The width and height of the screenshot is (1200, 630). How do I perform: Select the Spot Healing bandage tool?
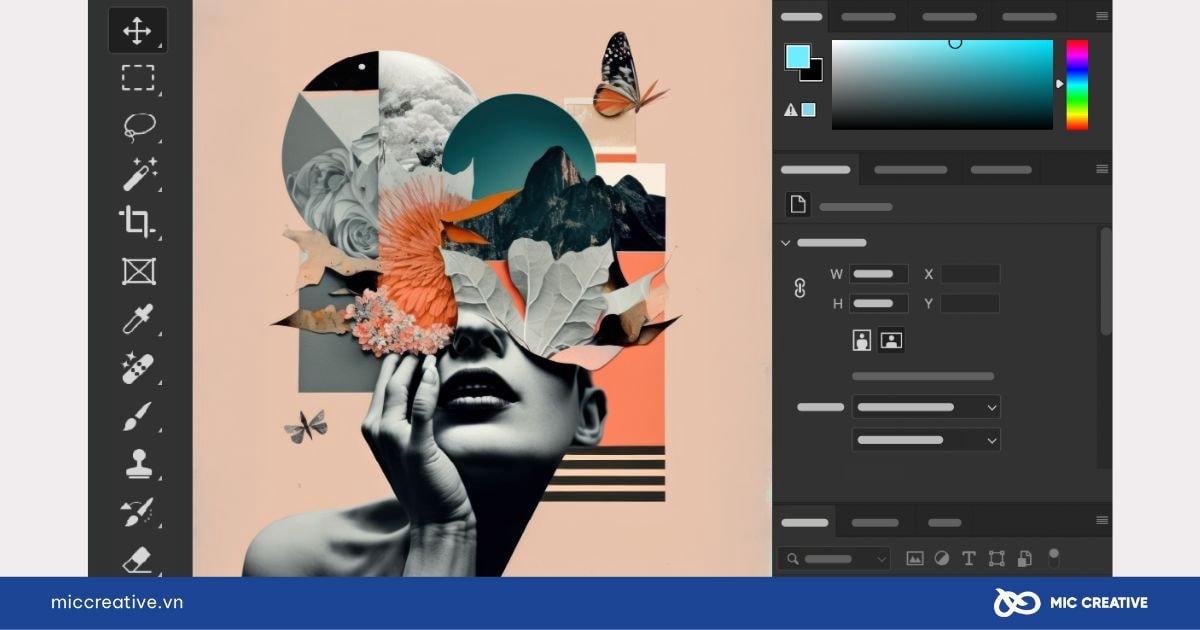tap(138, 368)
